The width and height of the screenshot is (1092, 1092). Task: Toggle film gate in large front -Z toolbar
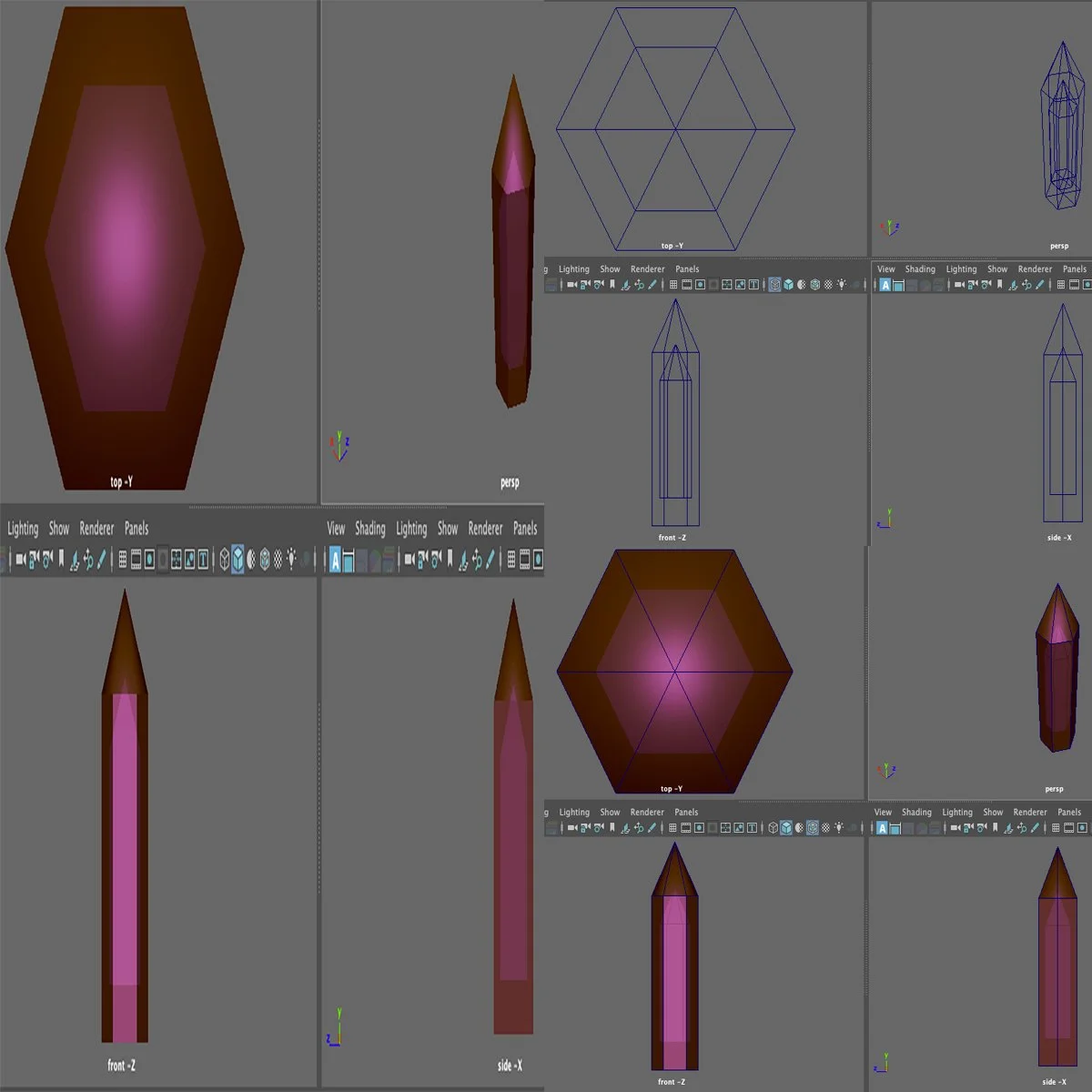(136, 560)
